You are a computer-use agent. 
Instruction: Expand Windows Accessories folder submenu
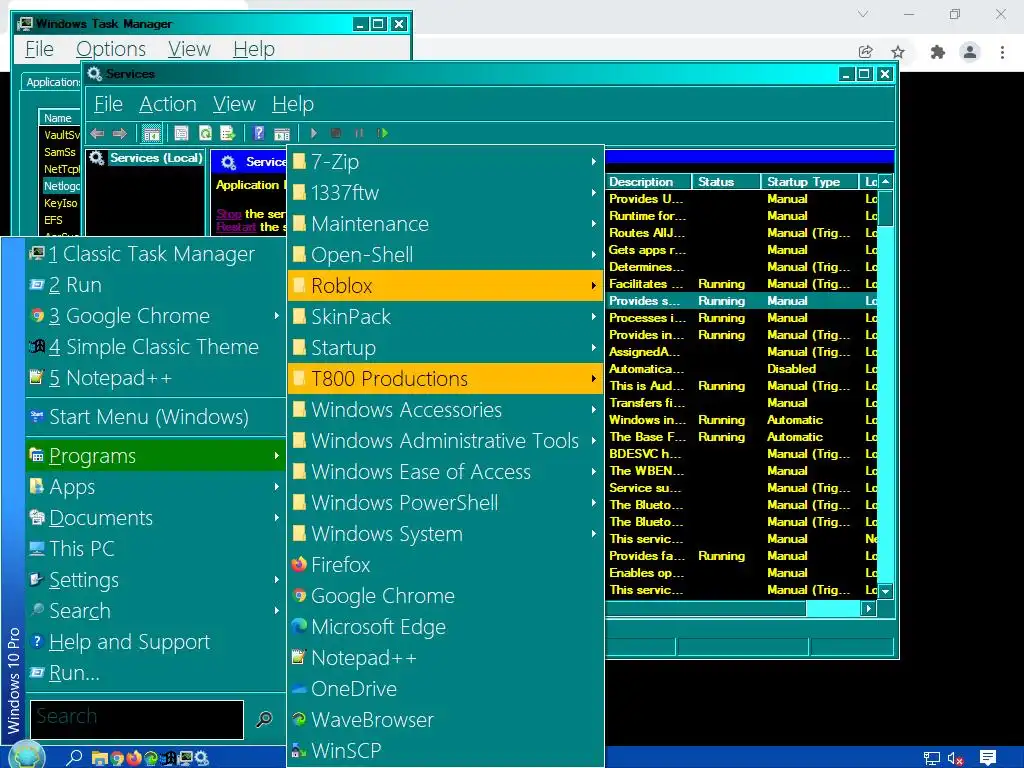point(445,409)
